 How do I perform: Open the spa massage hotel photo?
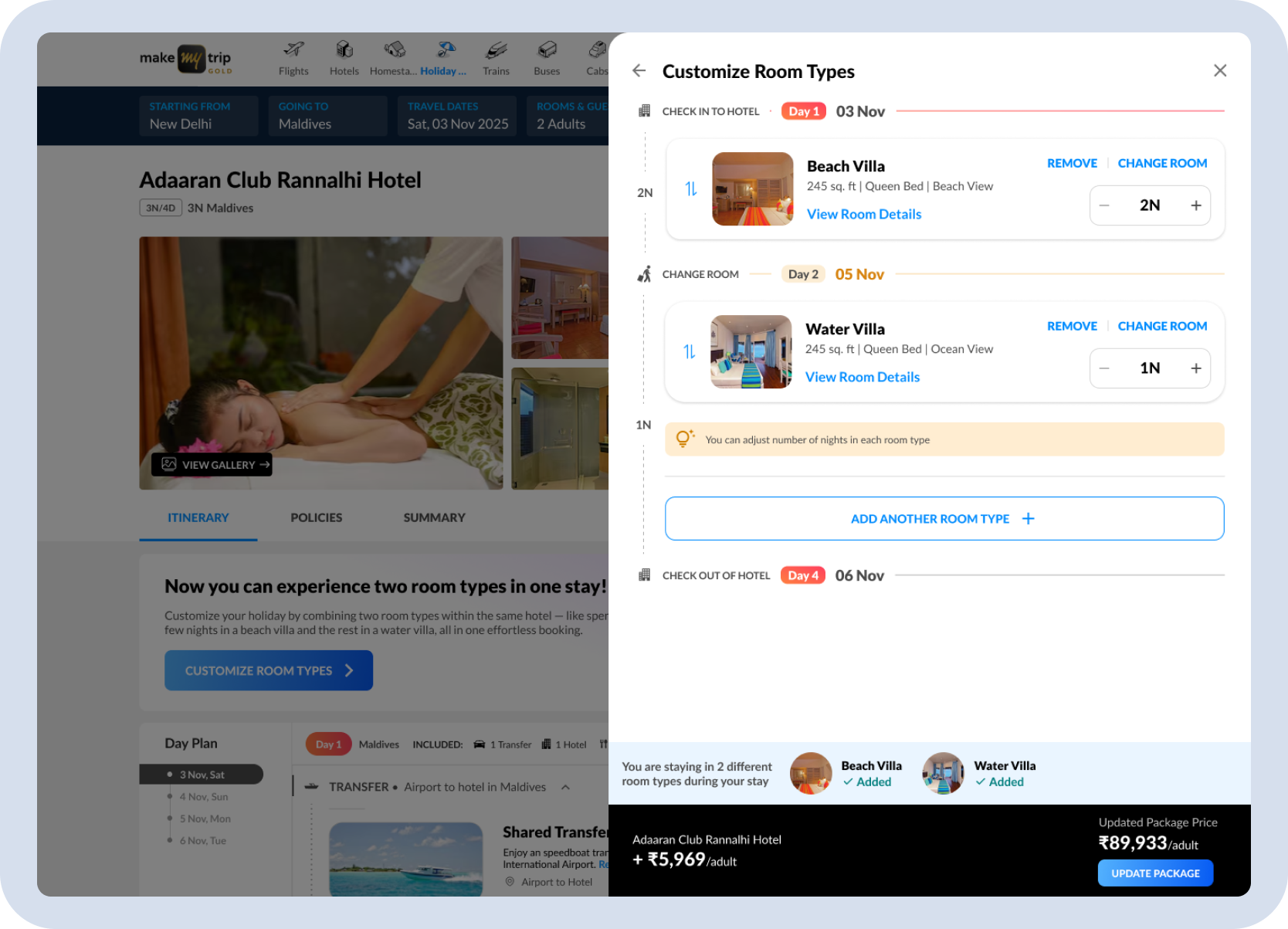pos(321,363)
